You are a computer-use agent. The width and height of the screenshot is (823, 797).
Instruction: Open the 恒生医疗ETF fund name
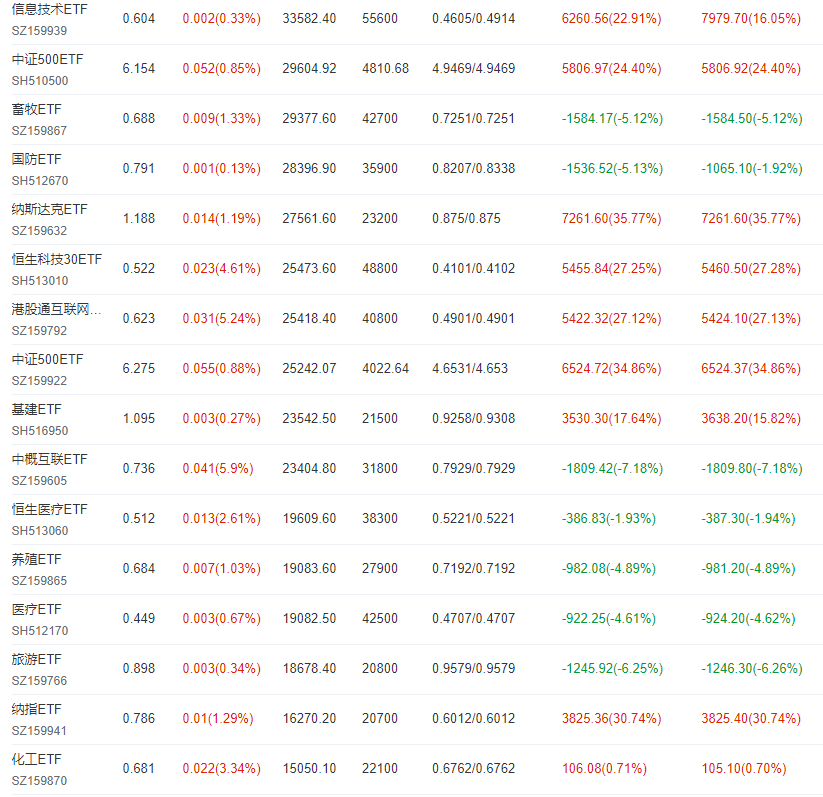tap(49, 509)
